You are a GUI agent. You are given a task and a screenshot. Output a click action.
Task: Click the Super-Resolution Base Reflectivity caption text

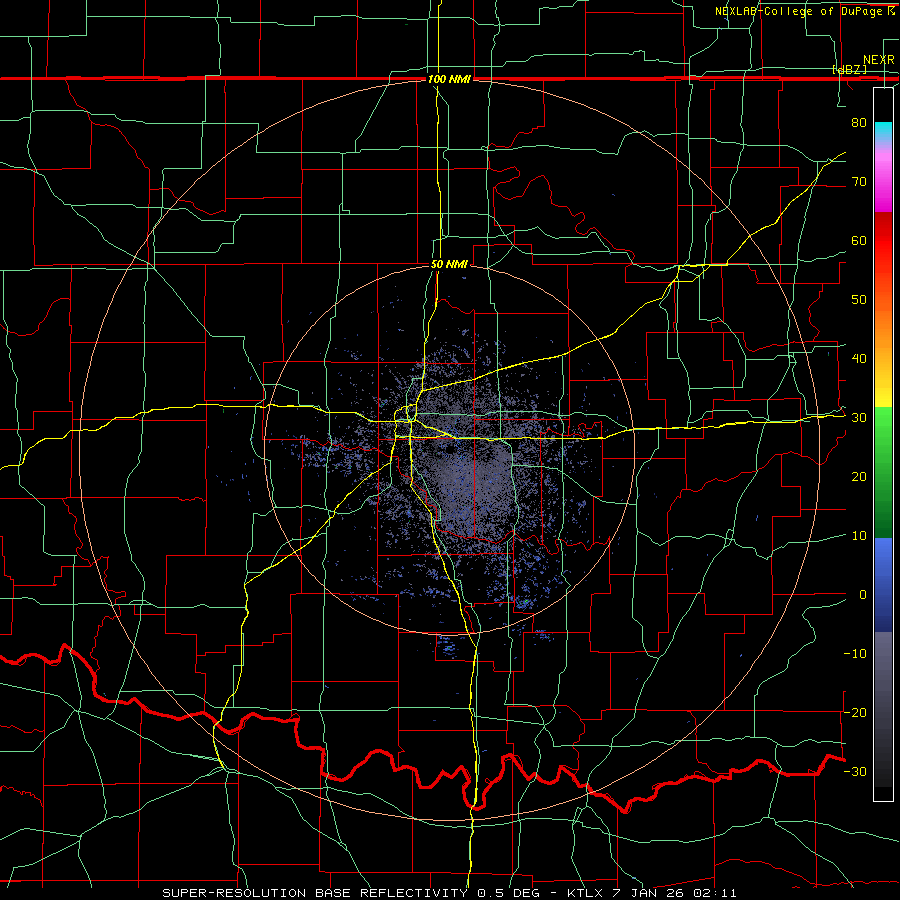(449, 893)
